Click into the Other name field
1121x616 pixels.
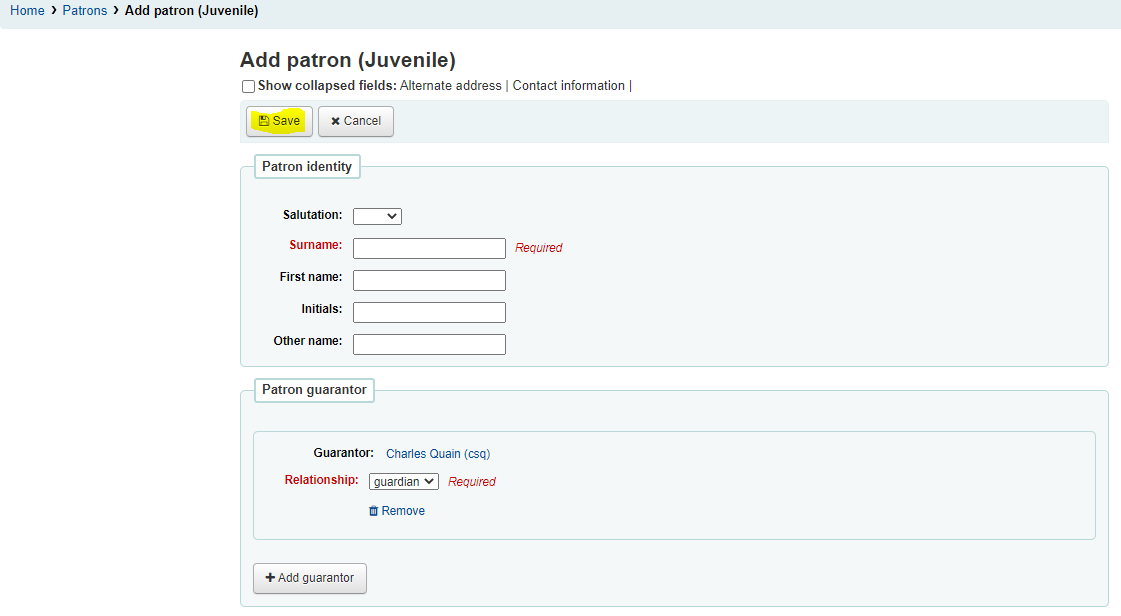429,344
